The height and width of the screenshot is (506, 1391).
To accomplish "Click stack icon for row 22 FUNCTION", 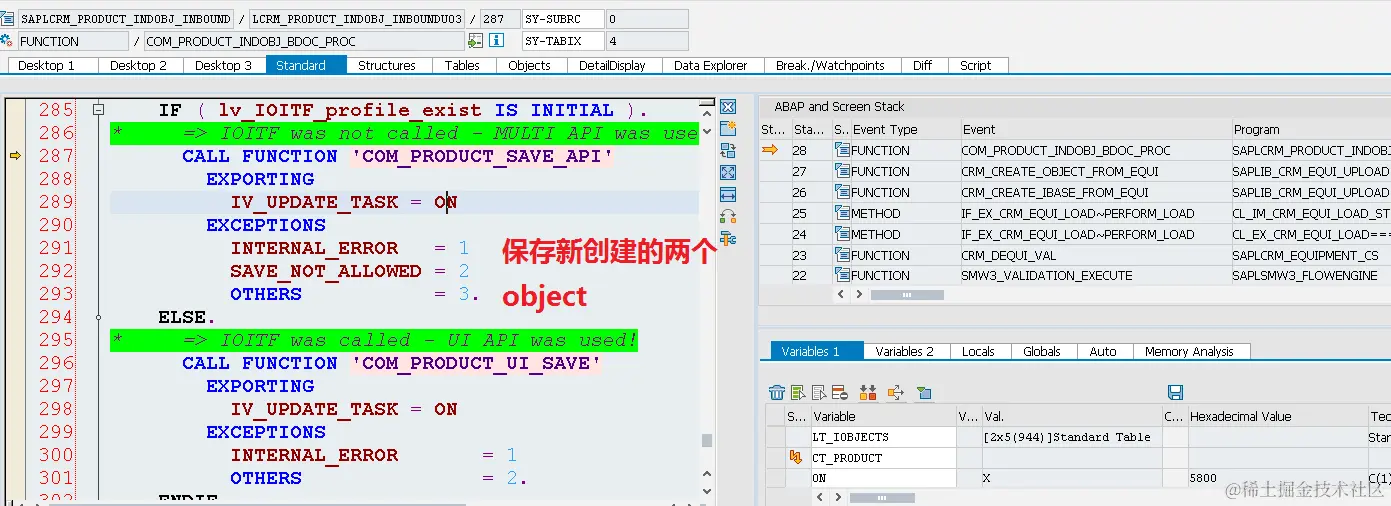I will point(842,275).
